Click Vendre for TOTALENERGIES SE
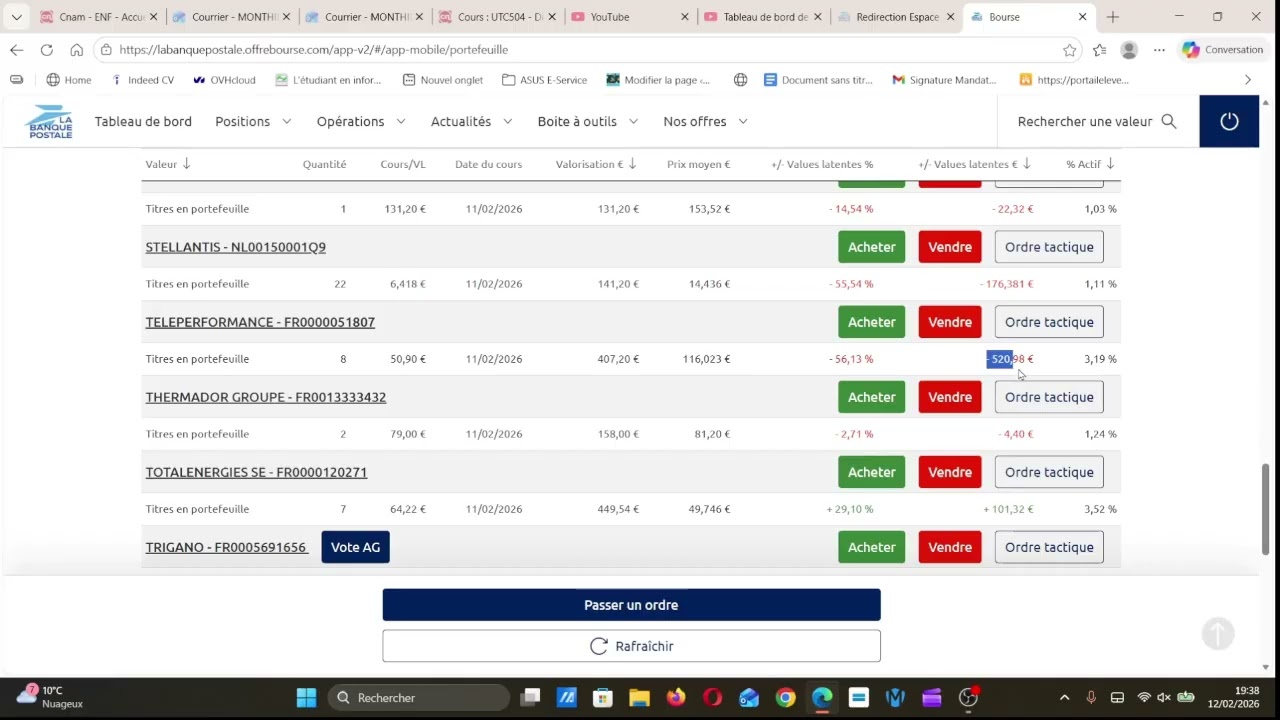Image resolution: width=1280 pixels, height=720 pixels. 950,472
